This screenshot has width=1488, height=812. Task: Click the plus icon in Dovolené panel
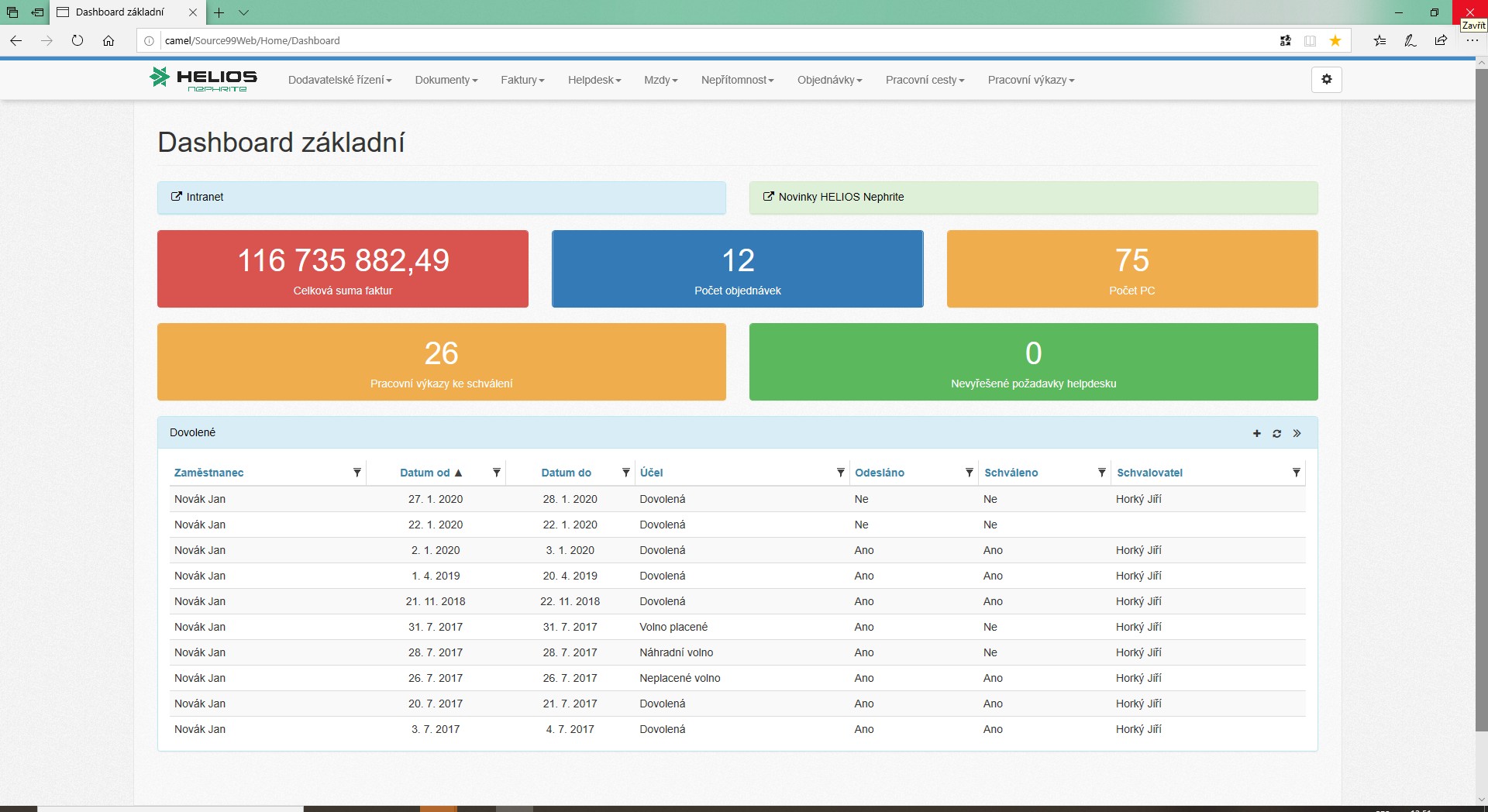(1256, 434)
